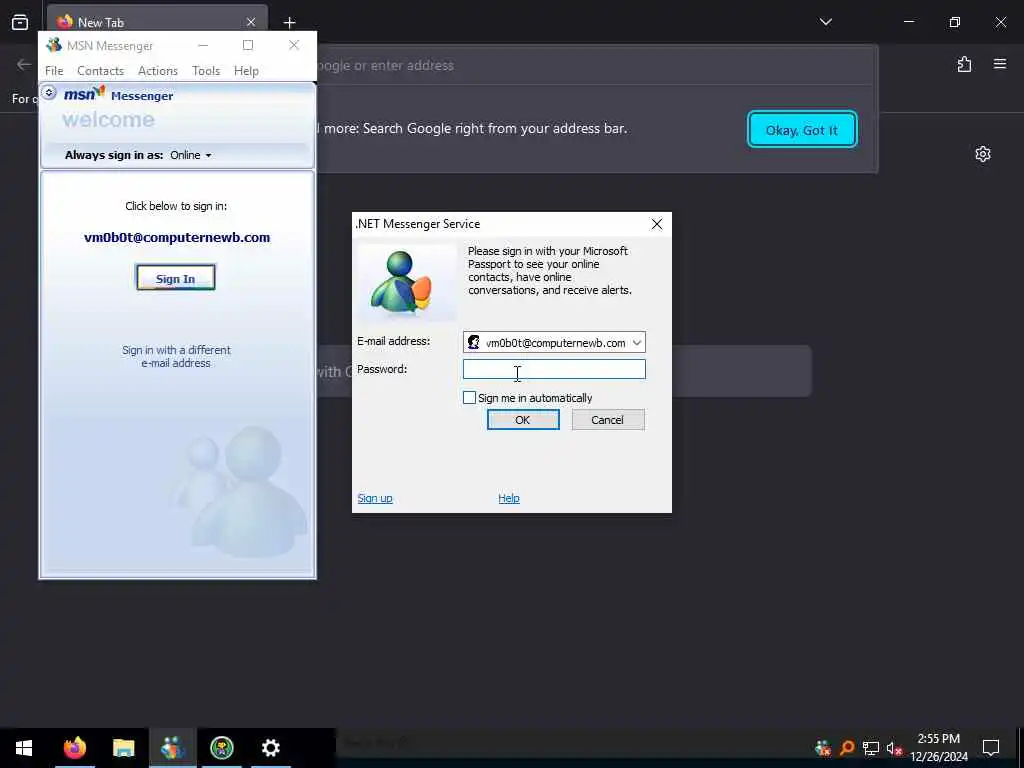Click the Sign In button
This screenshot has width=1024, height=768.
pos(176,278)
